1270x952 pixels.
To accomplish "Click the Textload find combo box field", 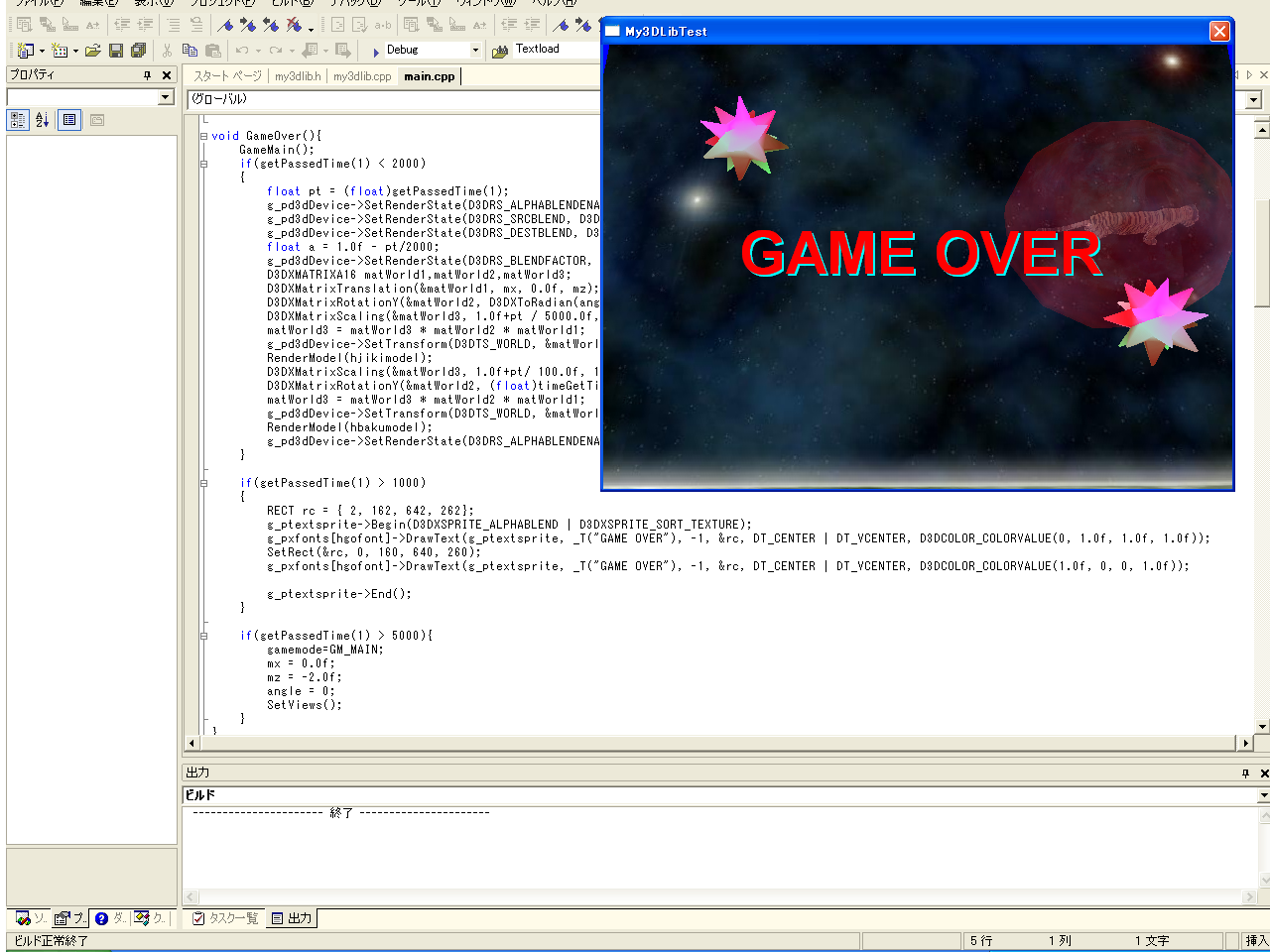I will (x=556, y=49).
